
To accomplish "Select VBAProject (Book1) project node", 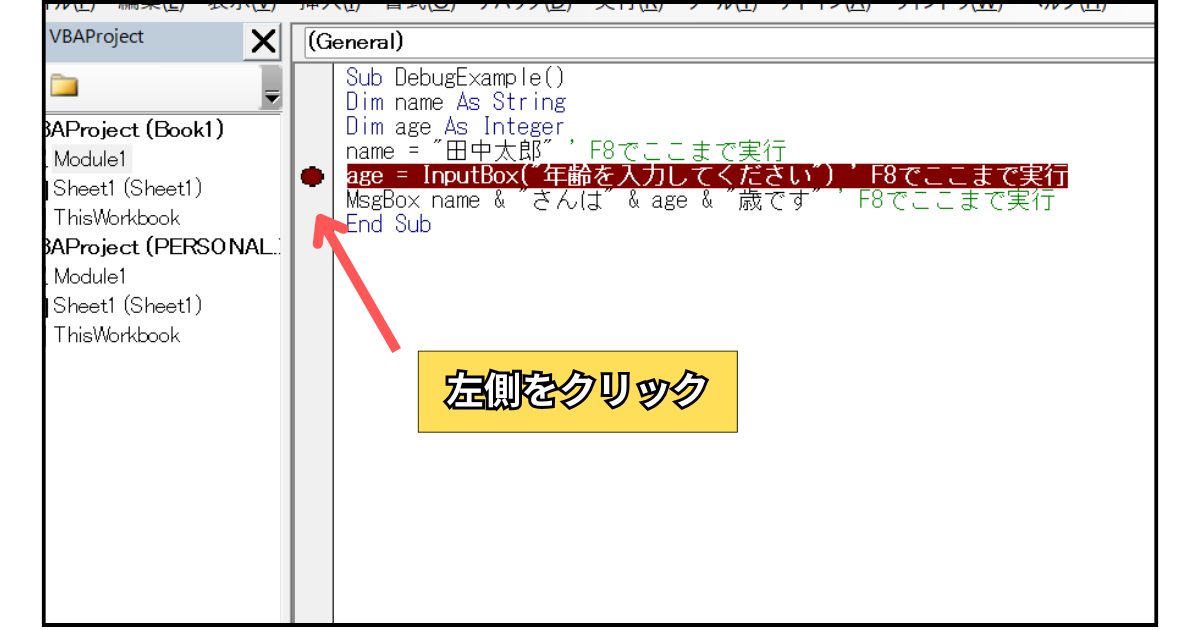I will pos(135,130).
